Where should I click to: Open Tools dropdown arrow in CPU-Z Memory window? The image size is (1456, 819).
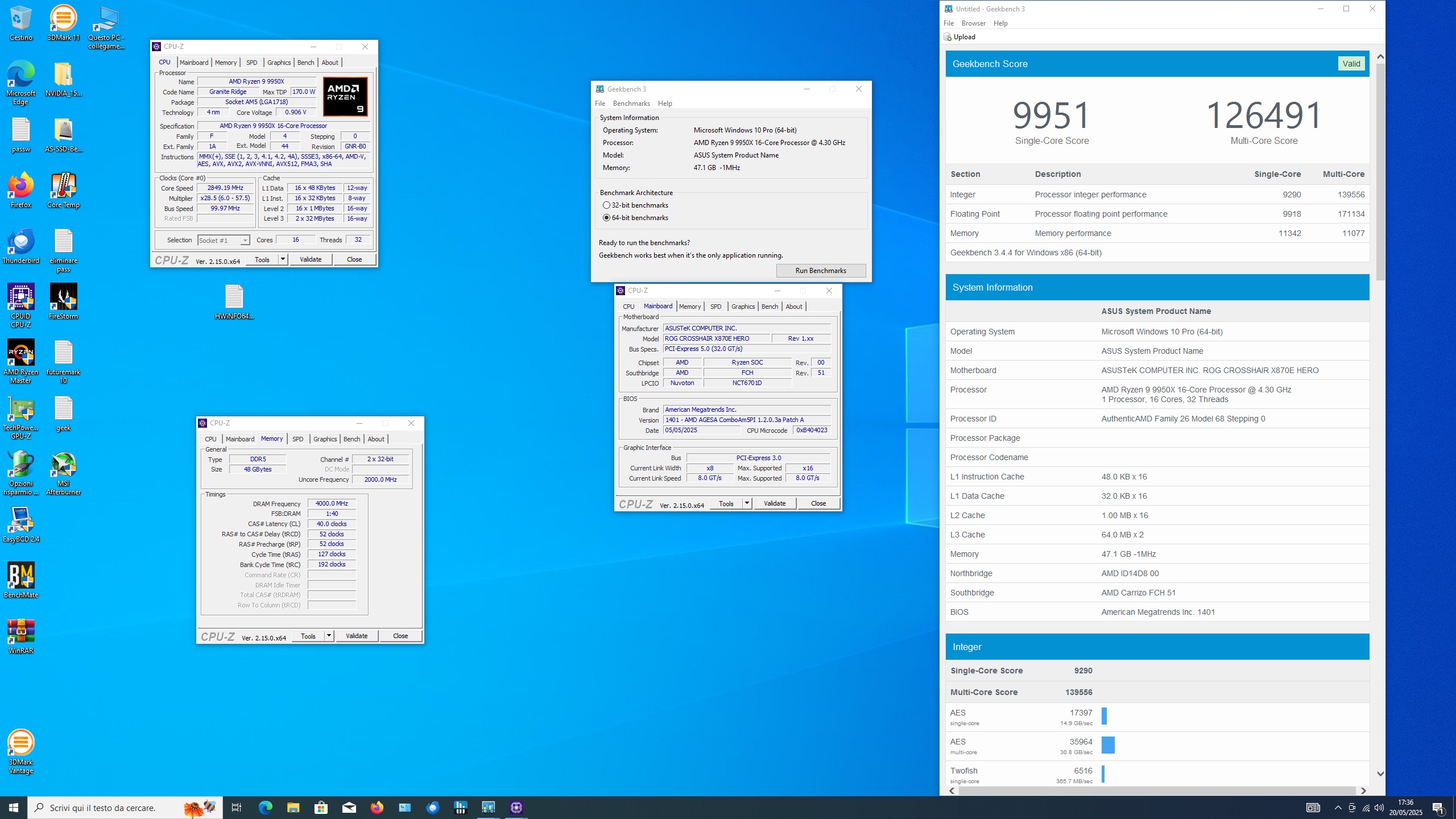point(329,636)
